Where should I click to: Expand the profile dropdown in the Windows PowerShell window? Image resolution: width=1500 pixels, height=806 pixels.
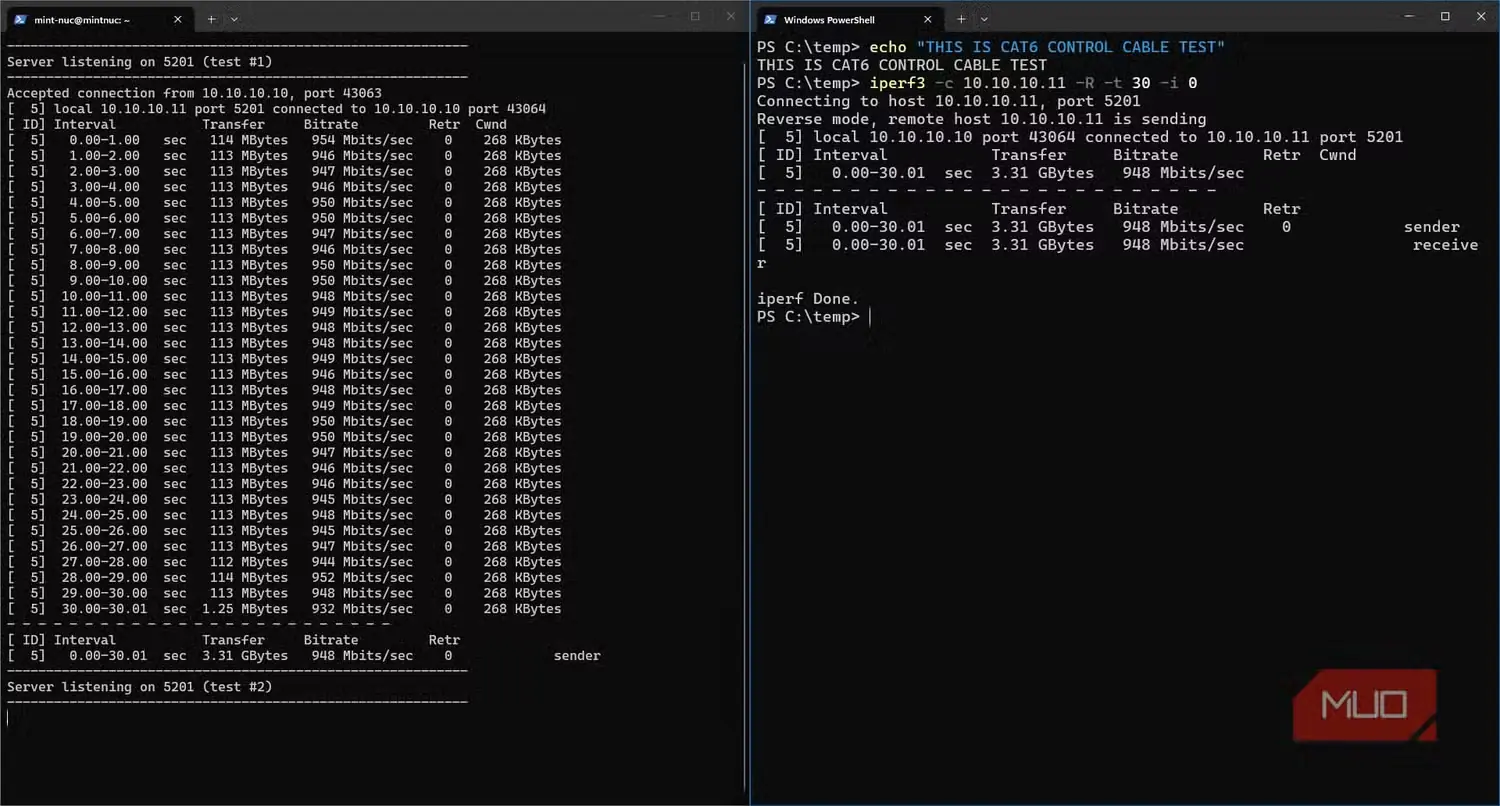pos(984,18)
